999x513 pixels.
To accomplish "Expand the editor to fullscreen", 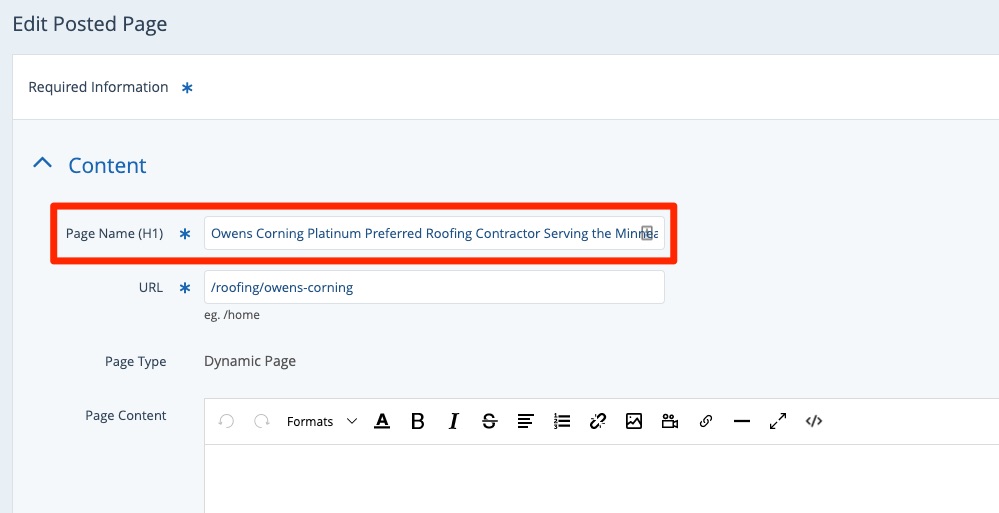I will coord(778,422).
